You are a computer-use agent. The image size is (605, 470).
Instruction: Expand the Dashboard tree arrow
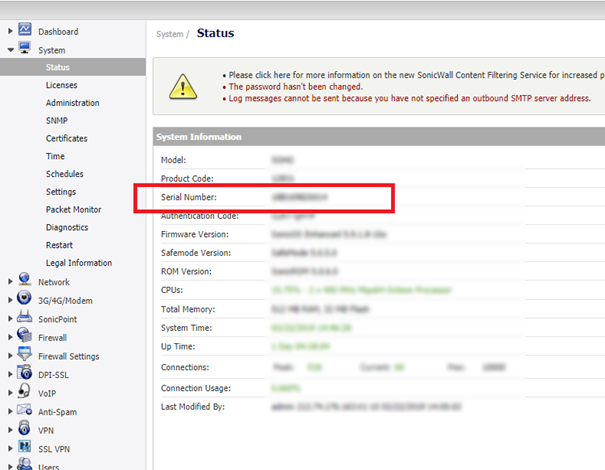click(10, 32)
